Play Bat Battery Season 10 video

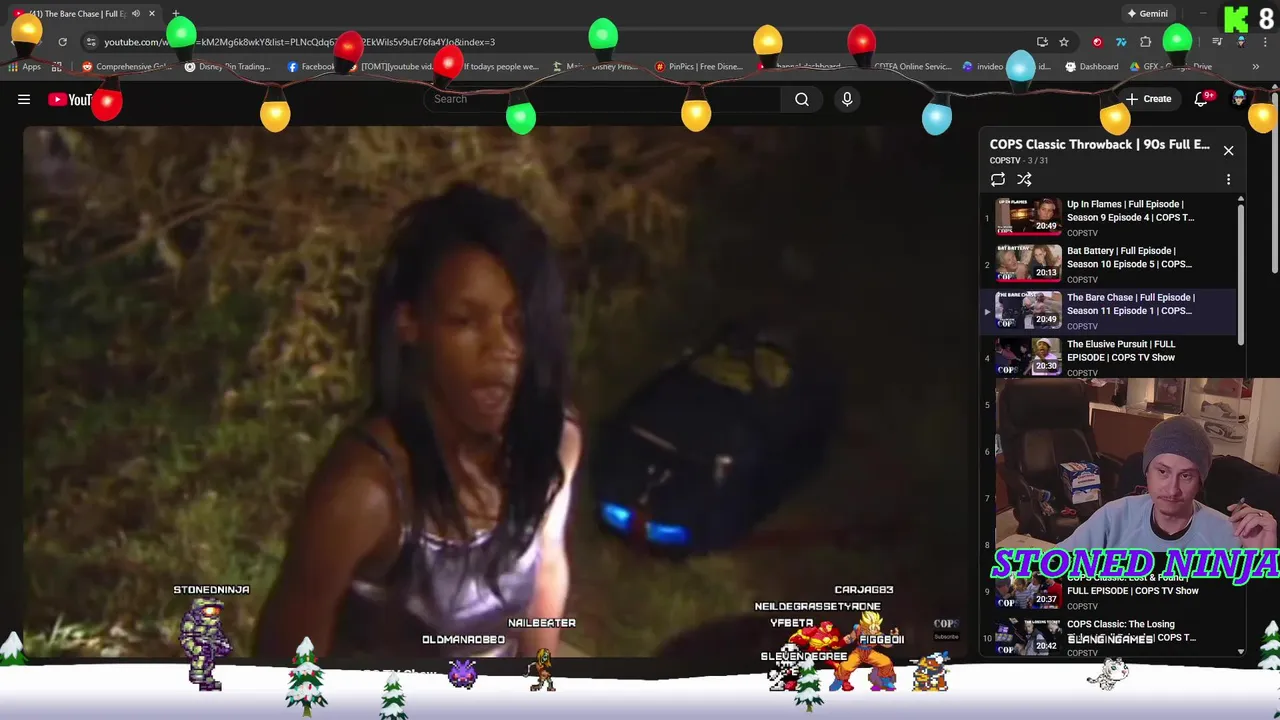[x=1110, y=264]
